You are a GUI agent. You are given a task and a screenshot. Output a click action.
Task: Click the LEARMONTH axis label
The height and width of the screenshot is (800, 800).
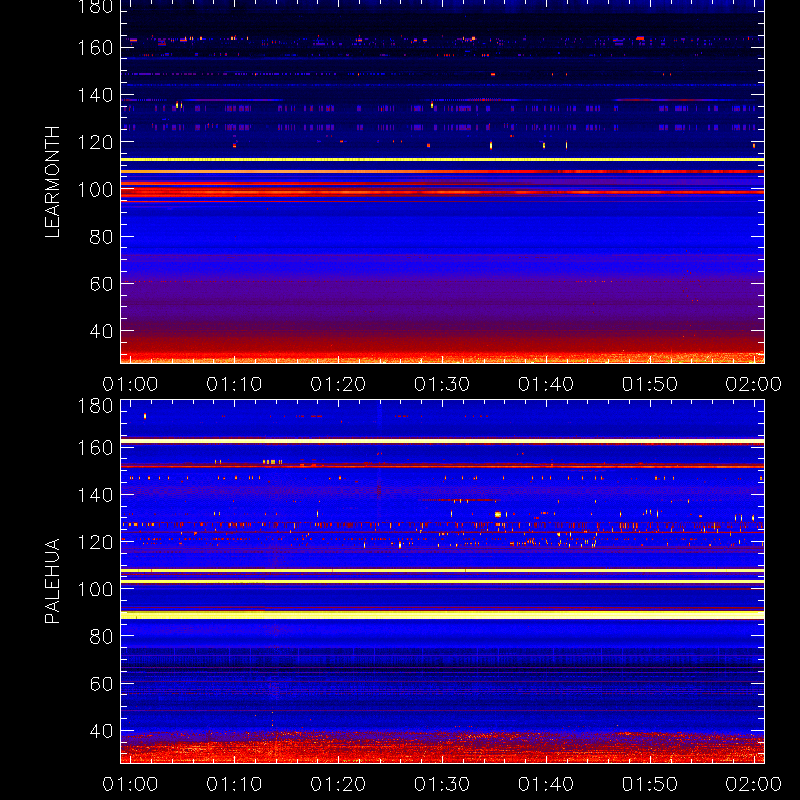(53, 182)
